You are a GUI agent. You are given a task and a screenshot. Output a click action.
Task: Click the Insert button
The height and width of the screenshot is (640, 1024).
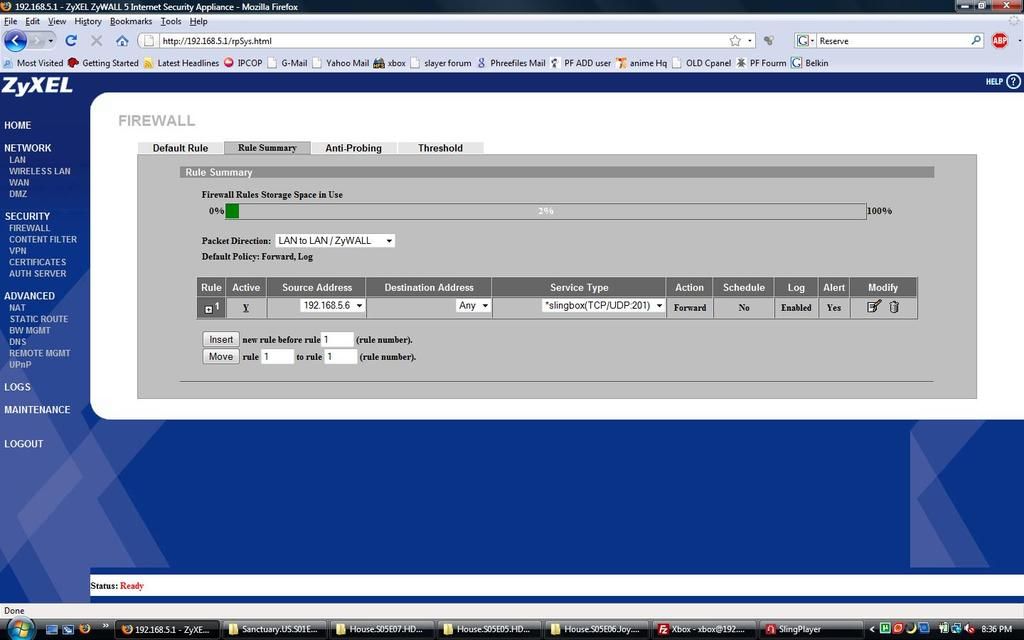click(x=221, y=340)
